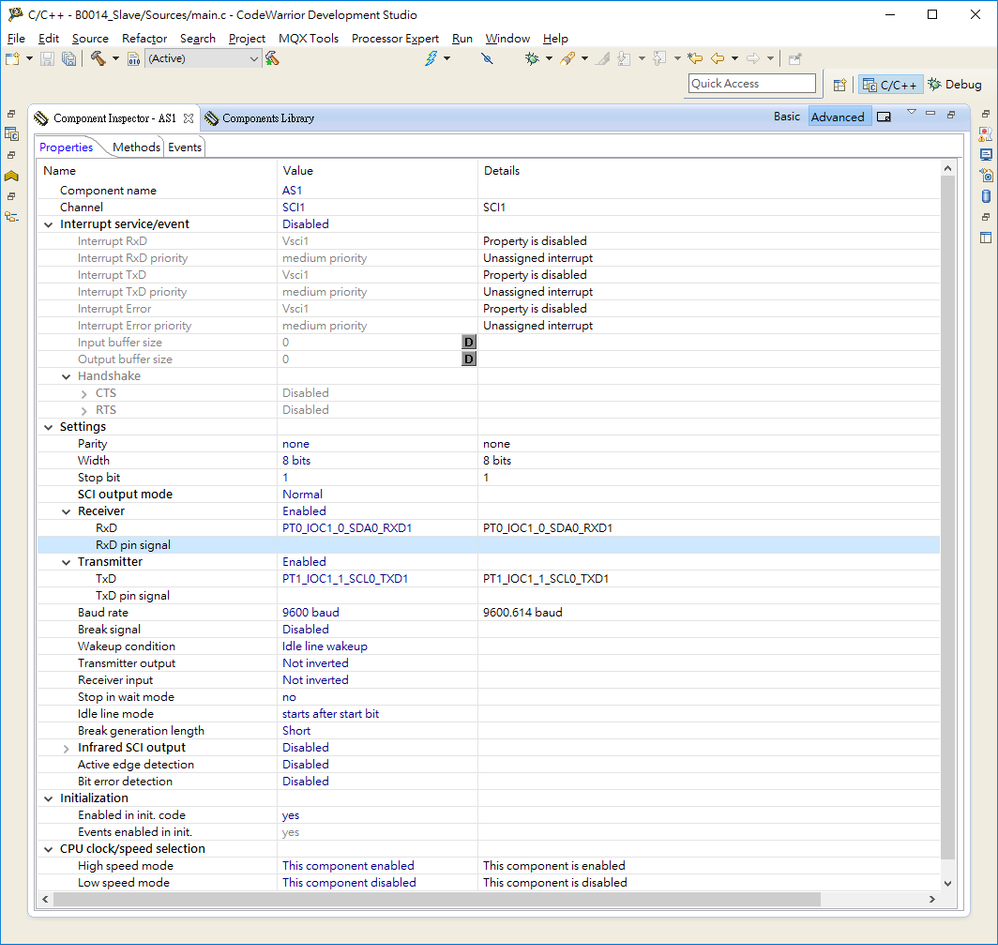Click the Quick Access search field
Image resolution: width=998 pixels, height=945 pixels.
tap(752, 83)
